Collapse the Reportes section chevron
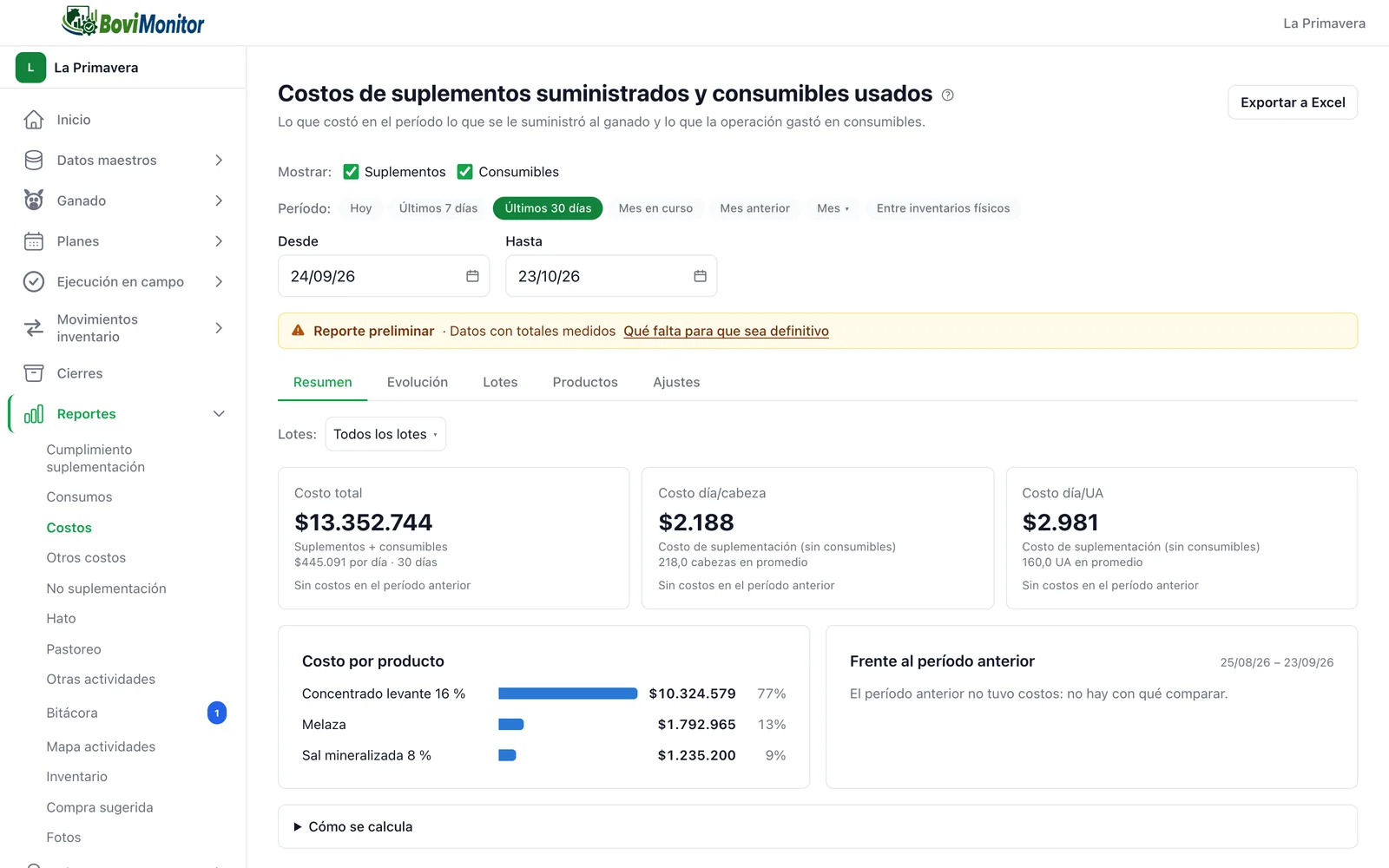Screen dimensions: 1389x868 point(219,414)
